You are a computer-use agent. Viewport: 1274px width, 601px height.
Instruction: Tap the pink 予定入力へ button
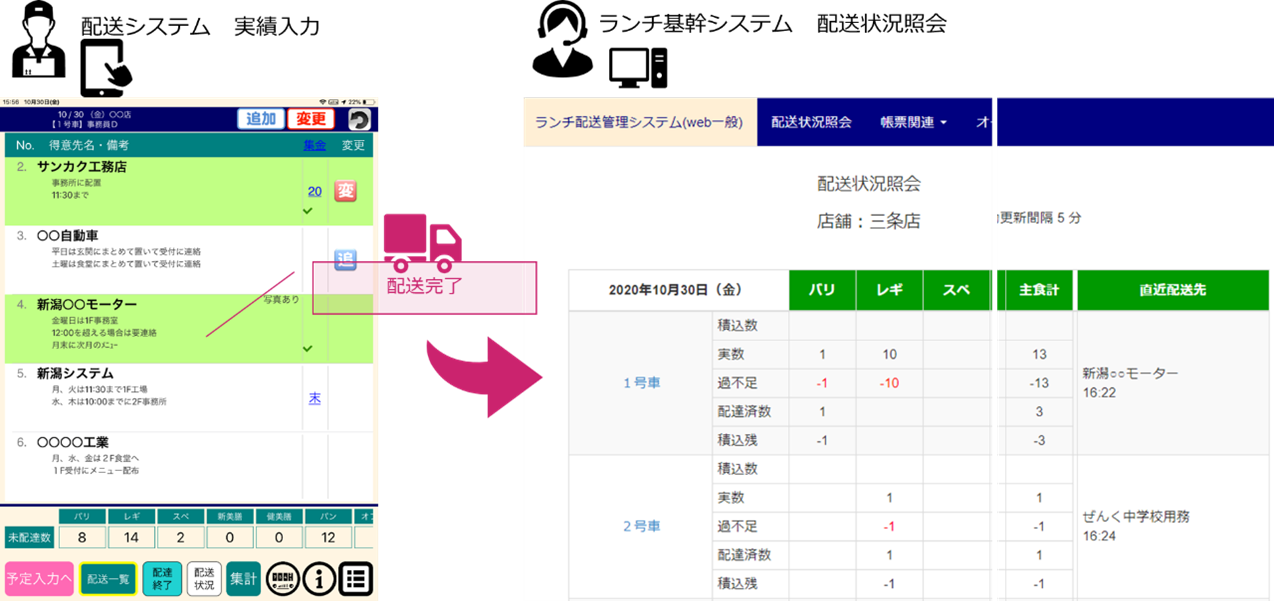tap(39, 578)
